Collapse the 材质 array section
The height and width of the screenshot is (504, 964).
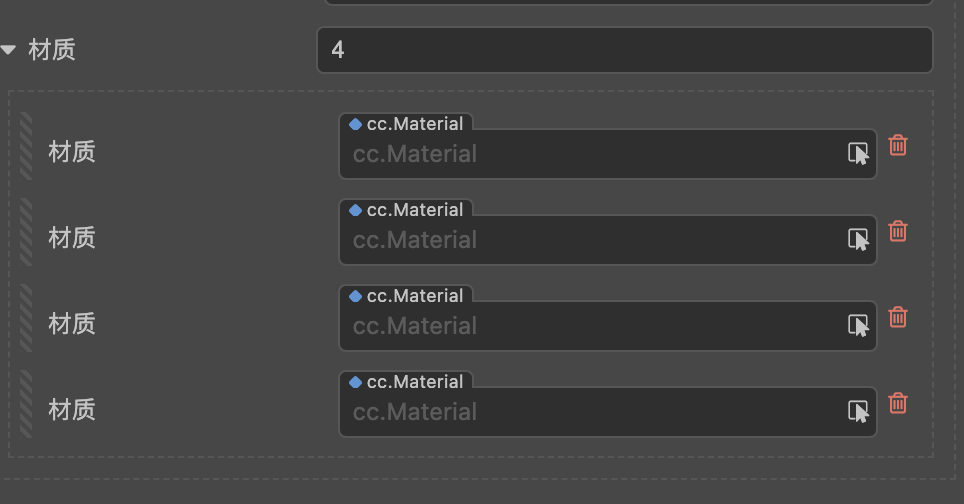9,49
